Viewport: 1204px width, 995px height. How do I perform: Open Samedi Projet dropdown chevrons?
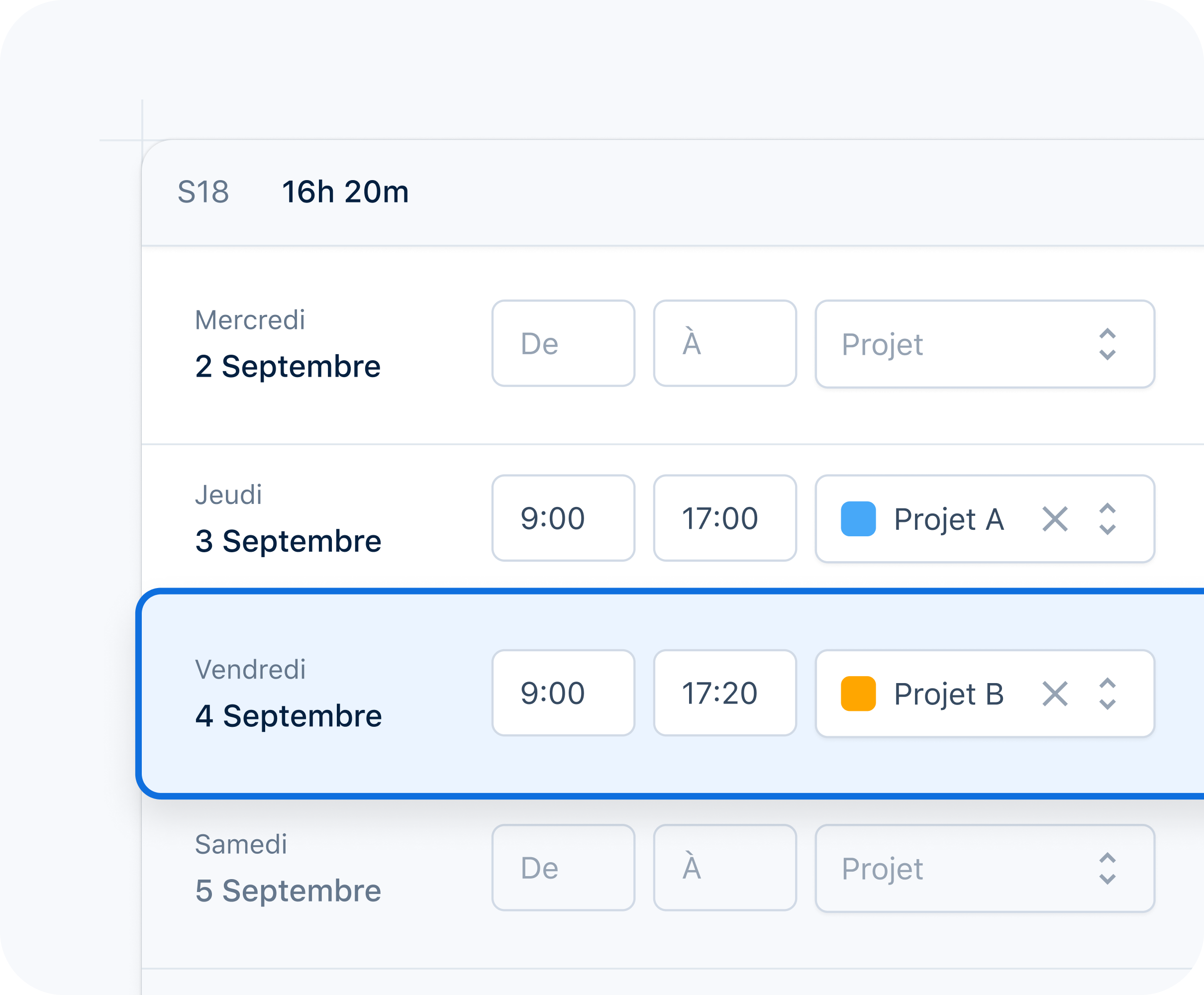click(x=1107, y=869)
